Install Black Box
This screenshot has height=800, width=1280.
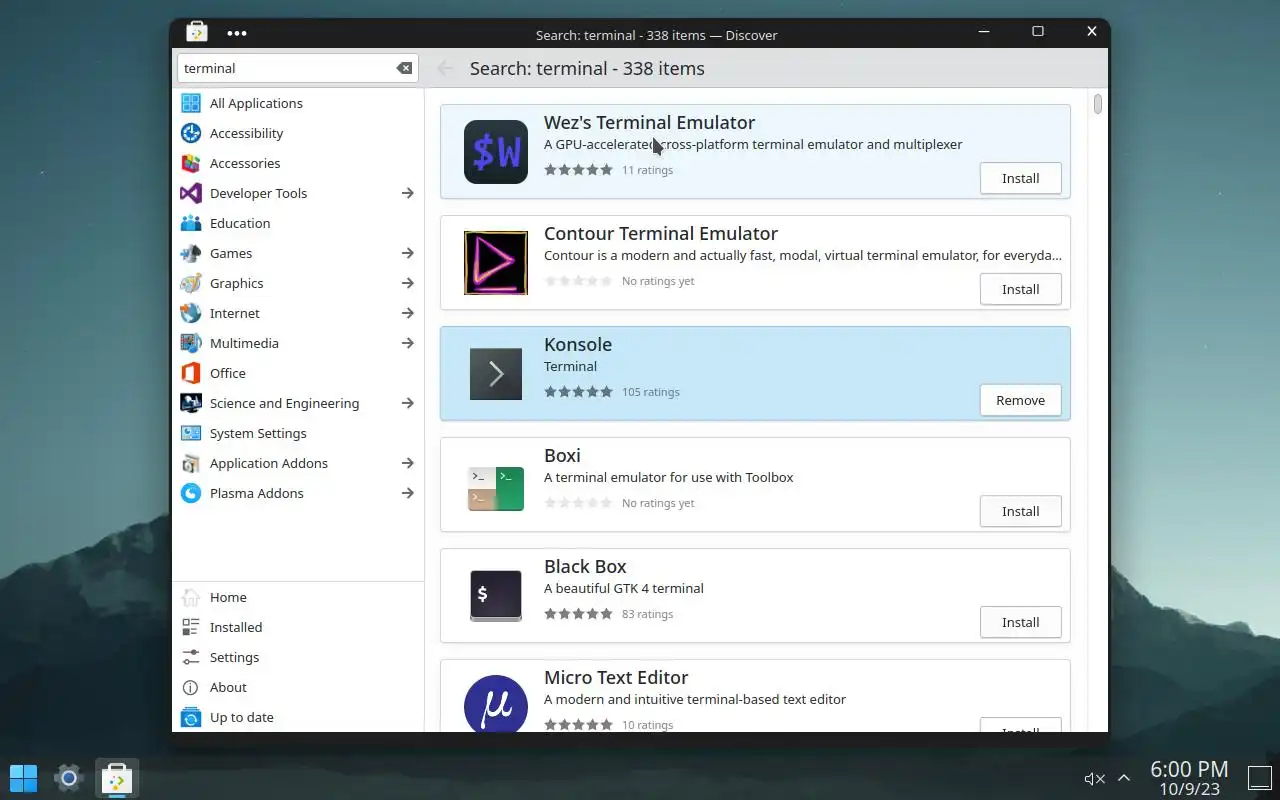tap(1020, 622)
